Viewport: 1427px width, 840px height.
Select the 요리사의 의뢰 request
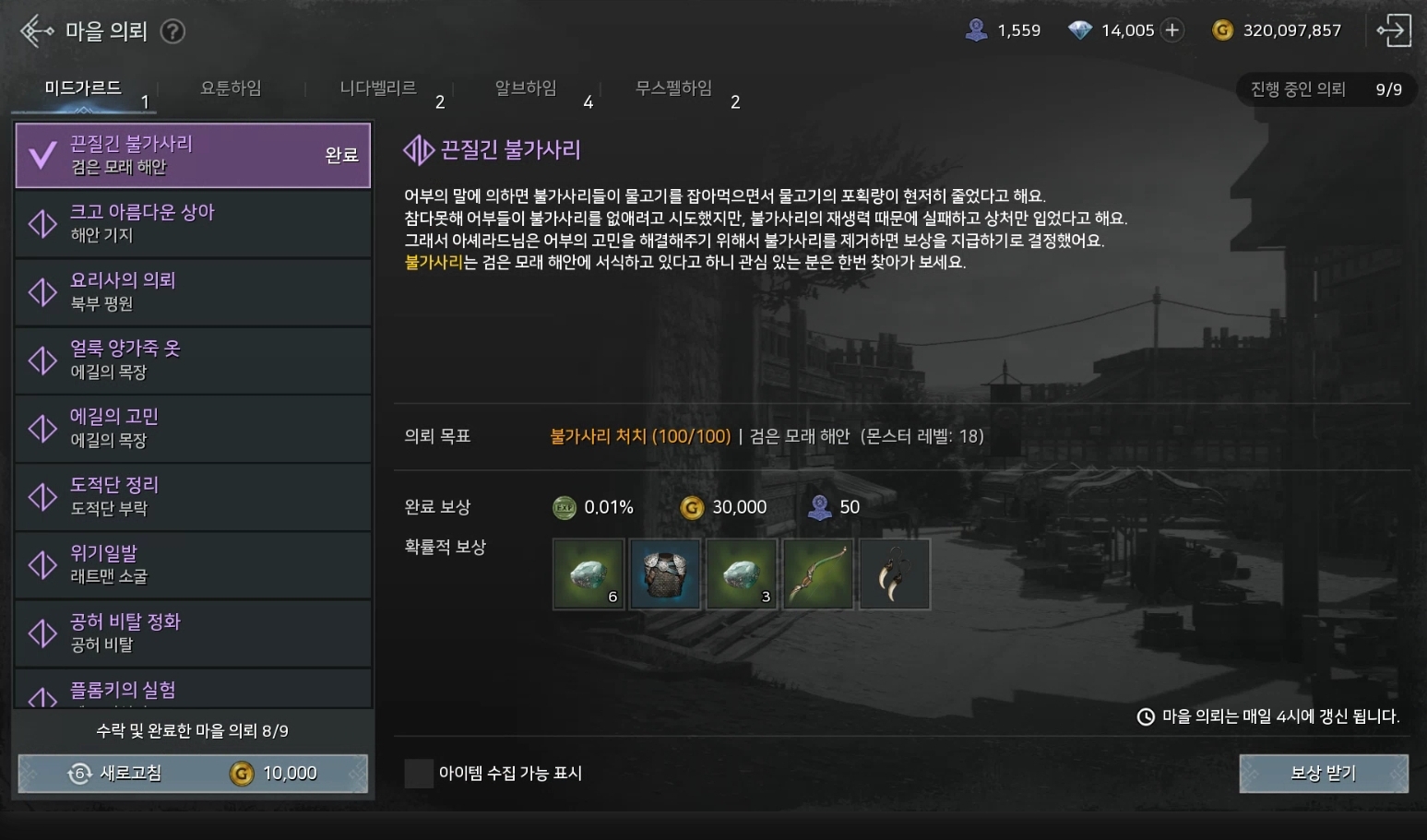tap(194, 291)
